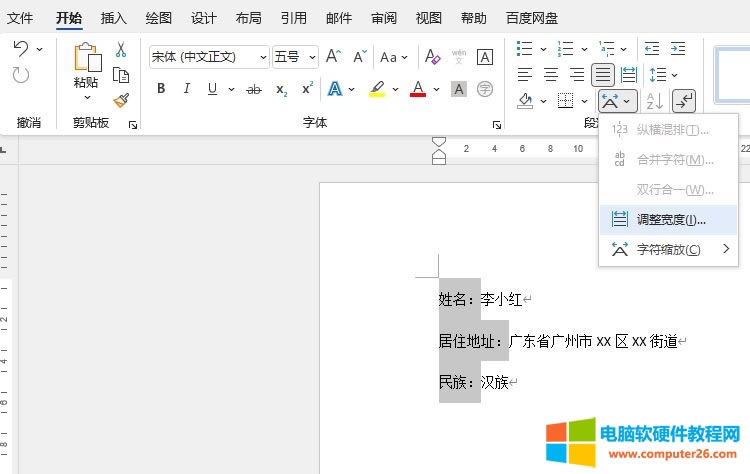Pick the red font color button
The height and width of the screenshot is (474, 750).
tap(418, 89)
